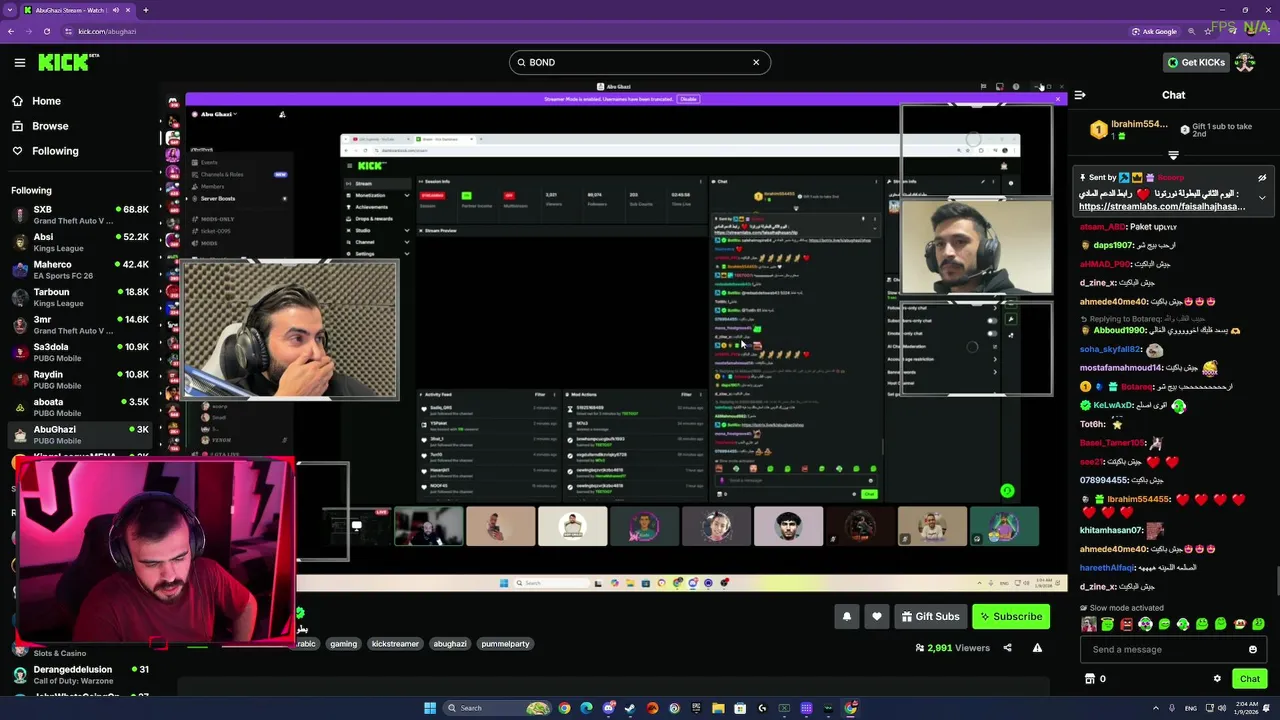
Task: Open the chat shop icon
Action: (1090, 679)
